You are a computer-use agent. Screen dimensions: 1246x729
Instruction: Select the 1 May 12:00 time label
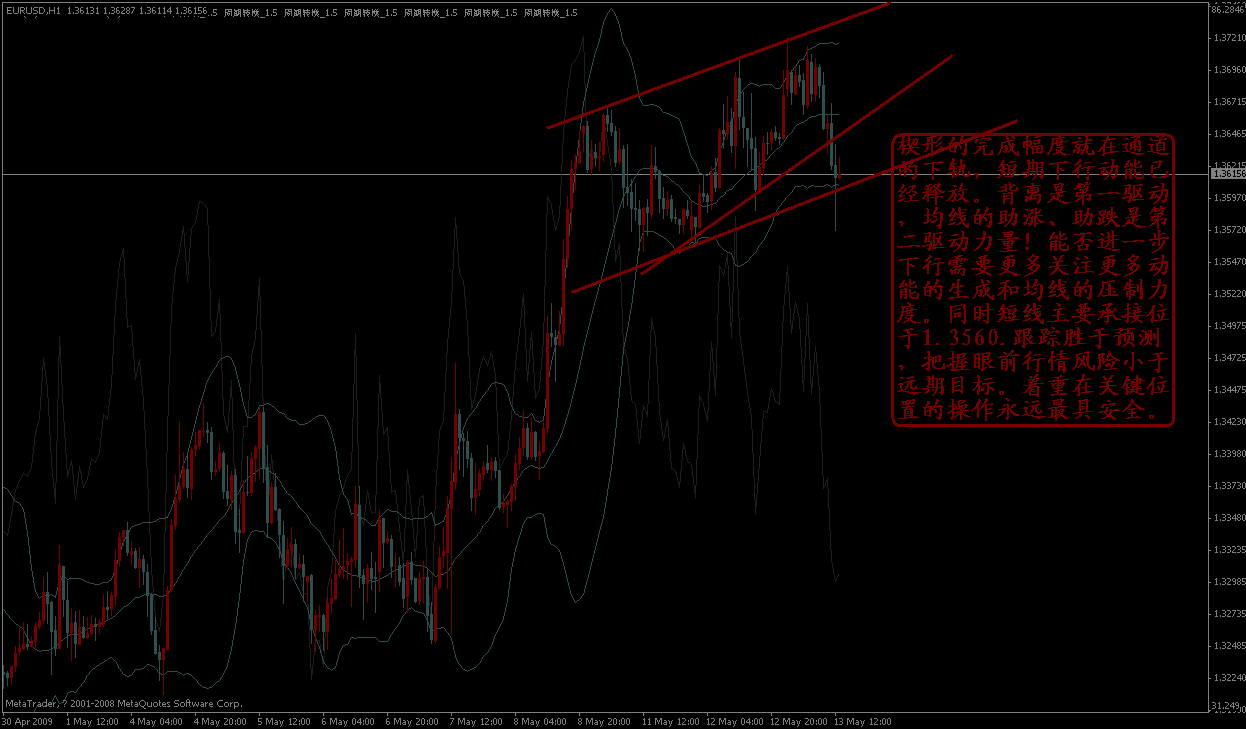(90, 721)
